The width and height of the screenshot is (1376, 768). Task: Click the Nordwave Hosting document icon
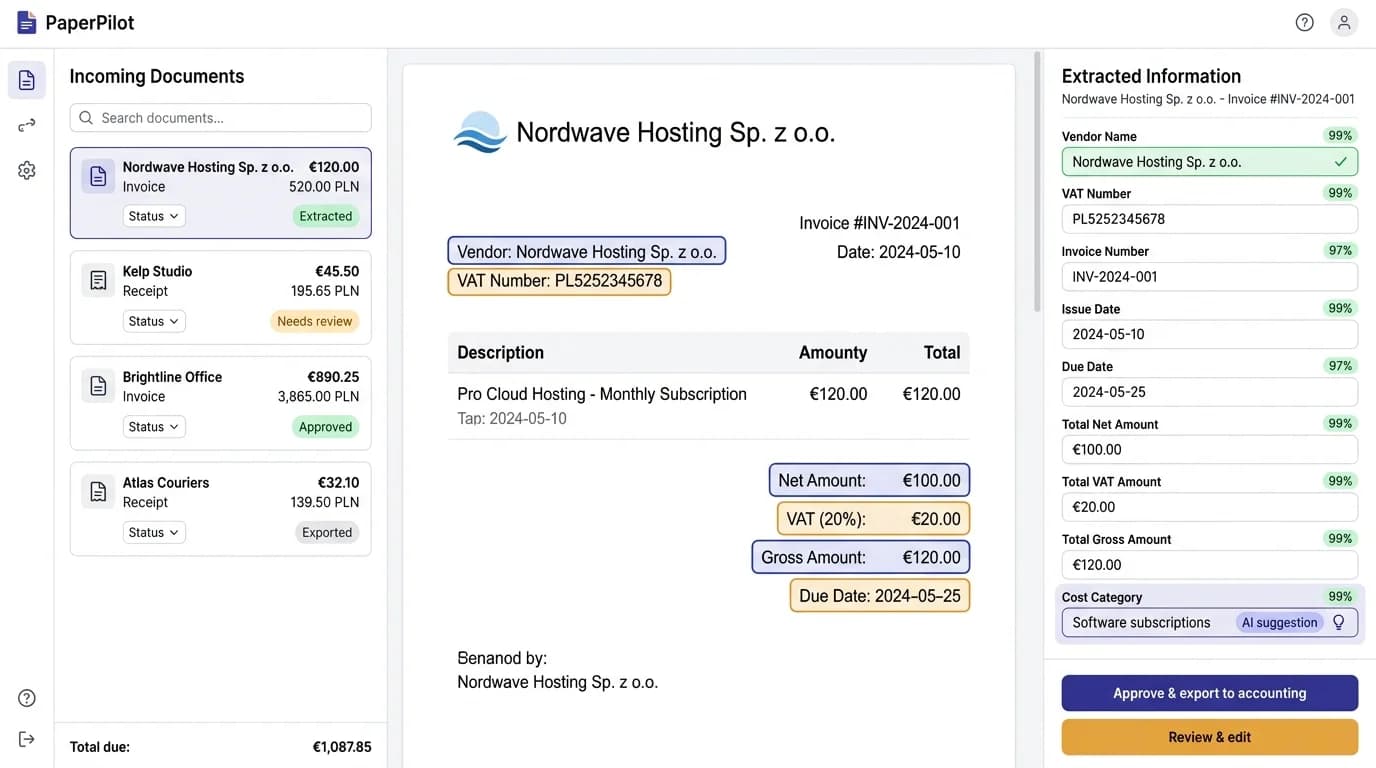click(x=98, y=176)
